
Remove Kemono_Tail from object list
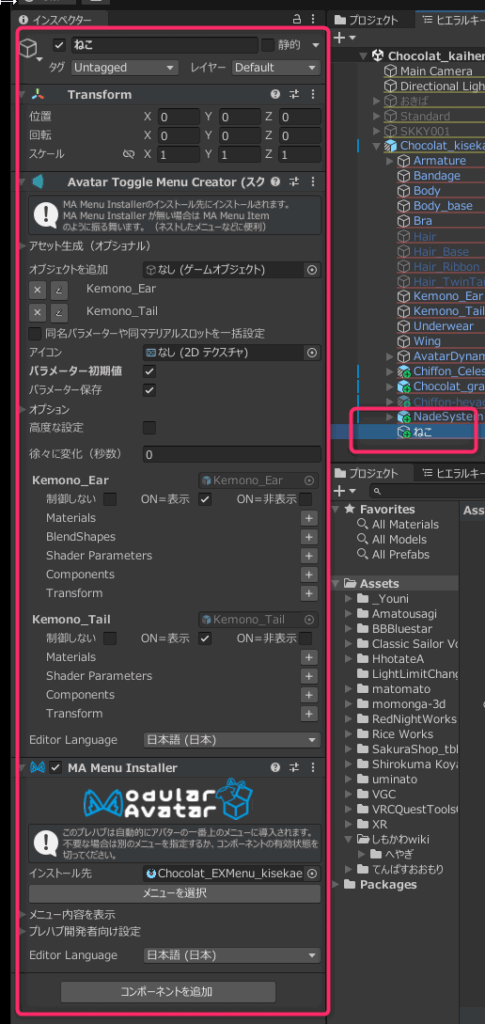click(39, 312)
